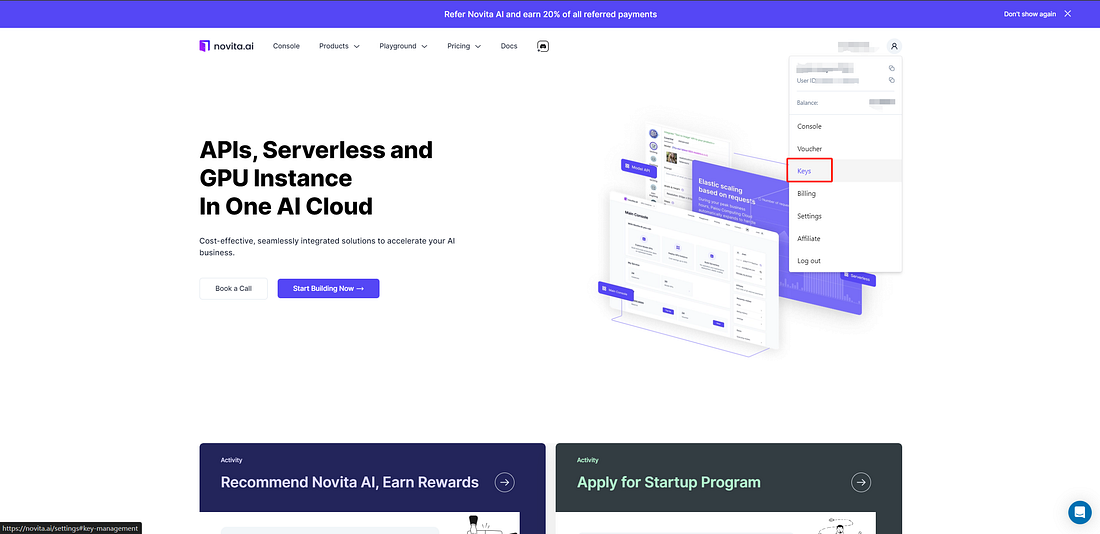Screen dimensions: 1100x534
Task: Open the Discord icon link
Action: 543,46
